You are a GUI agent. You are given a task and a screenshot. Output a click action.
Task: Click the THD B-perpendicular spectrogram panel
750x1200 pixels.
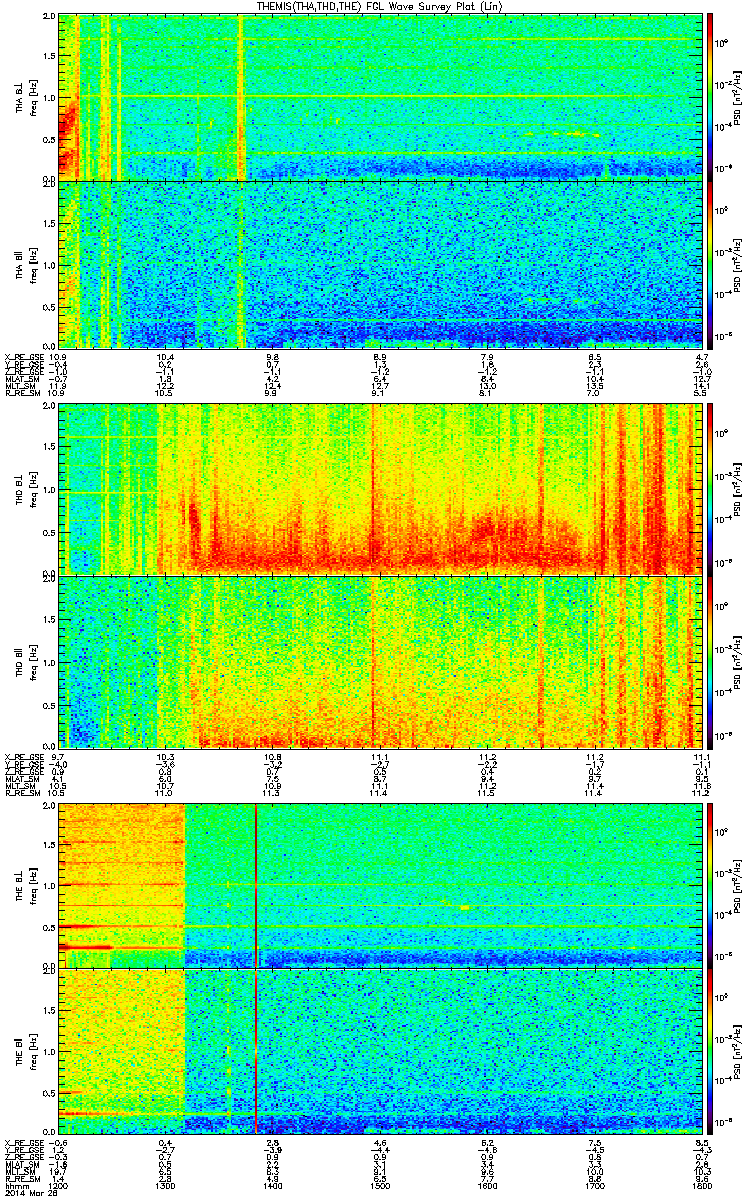pos(381,489)
